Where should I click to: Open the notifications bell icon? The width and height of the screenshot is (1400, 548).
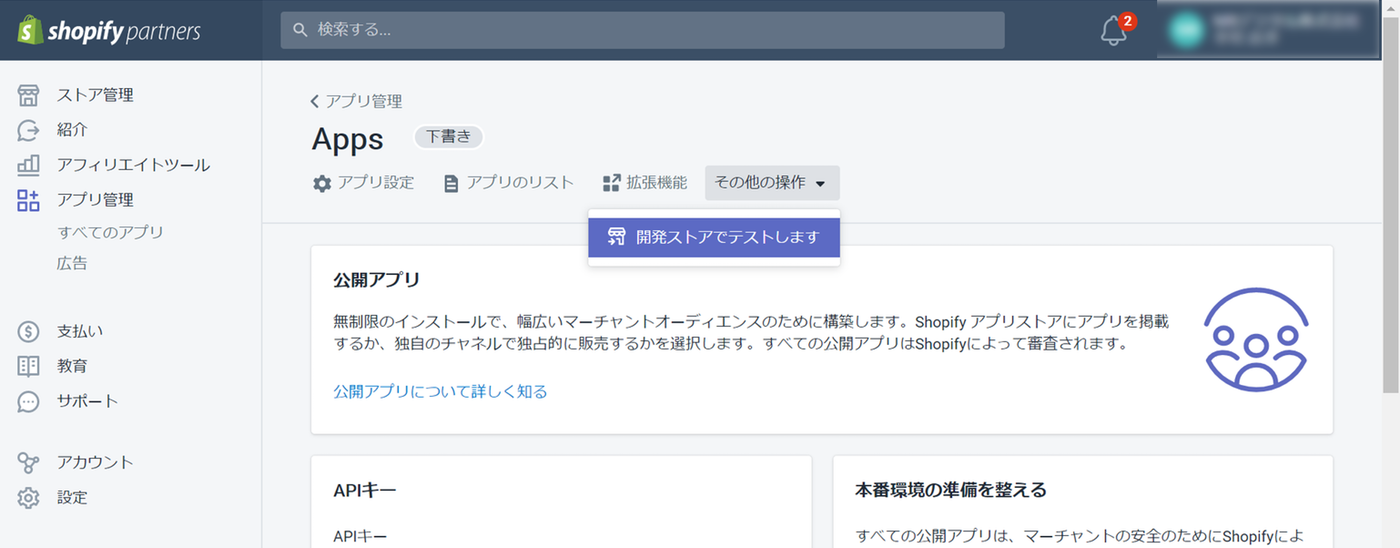(x=1113, y=31)
